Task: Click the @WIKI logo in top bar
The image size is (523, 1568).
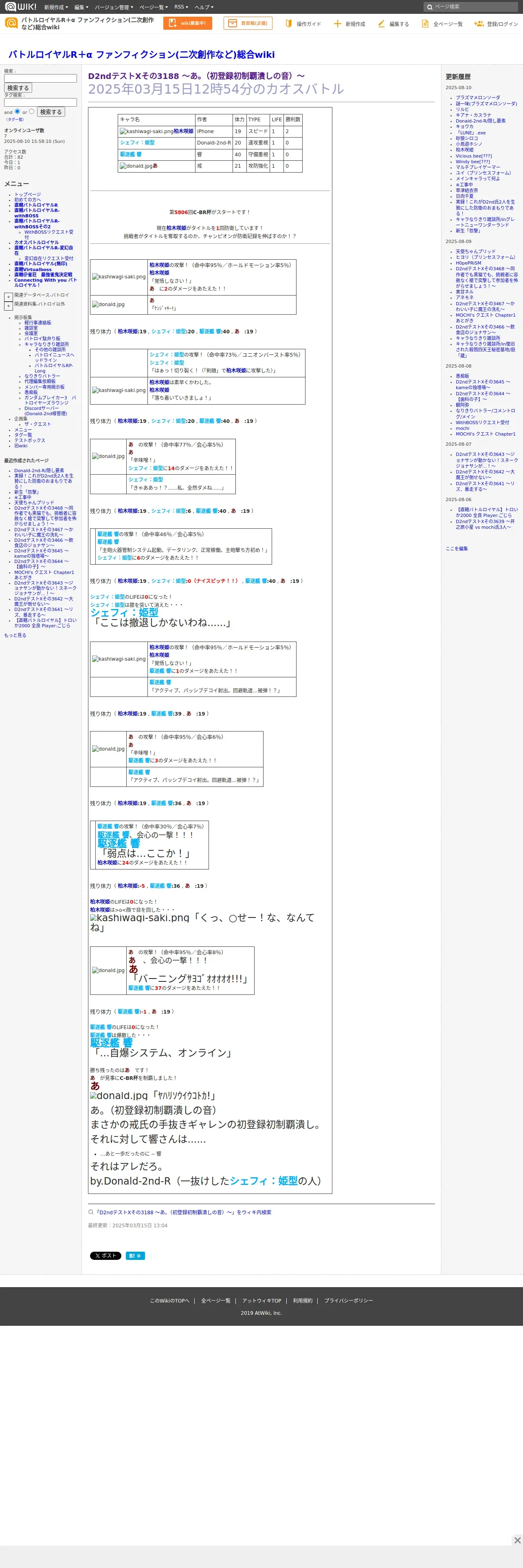Action: [x=21, y=7]
